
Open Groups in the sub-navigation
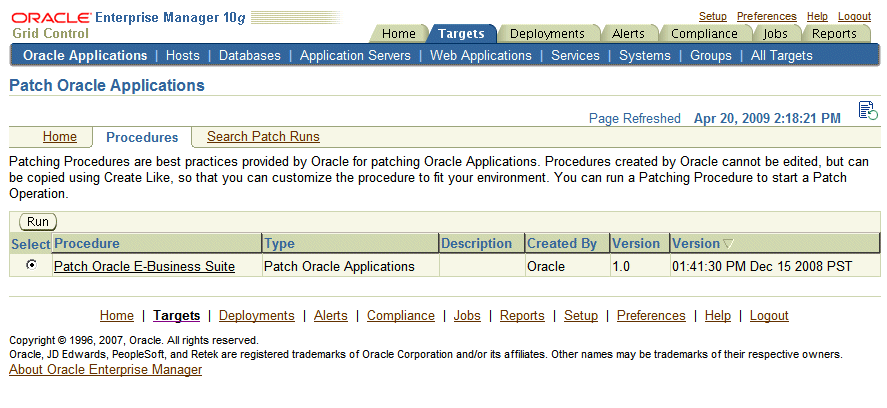point(711,55)
